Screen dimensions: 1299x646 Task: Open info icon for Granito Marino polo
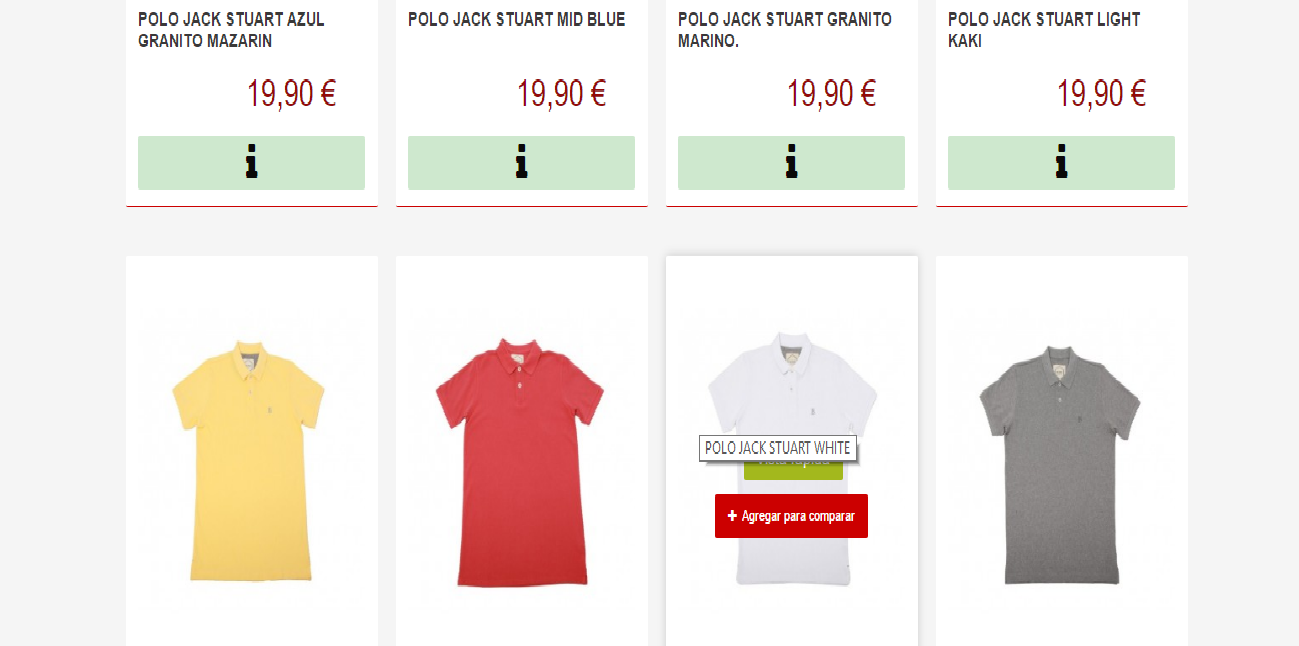click(791, 162)
